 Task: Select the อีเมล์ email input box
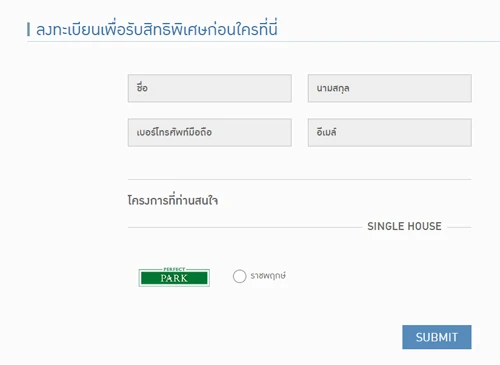pos(390,132)
